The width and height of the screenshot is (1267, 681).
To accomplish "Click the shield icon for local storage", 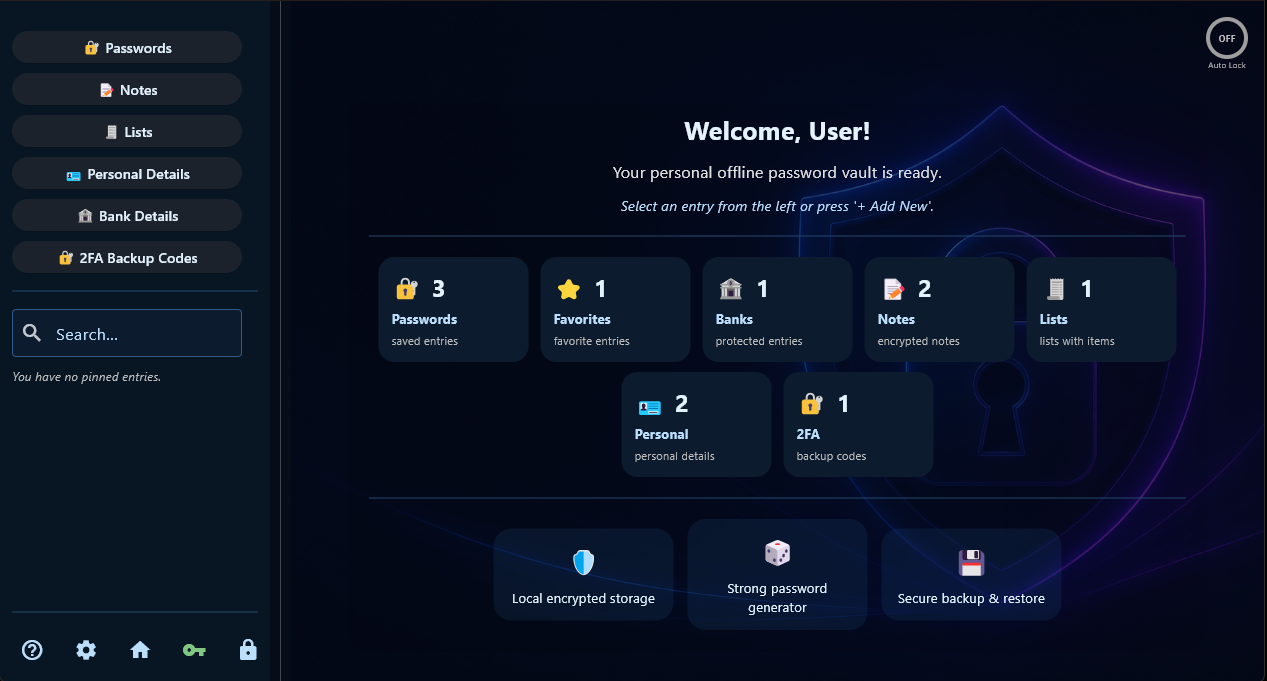I will pyautogui.click(x=583, y=562).
